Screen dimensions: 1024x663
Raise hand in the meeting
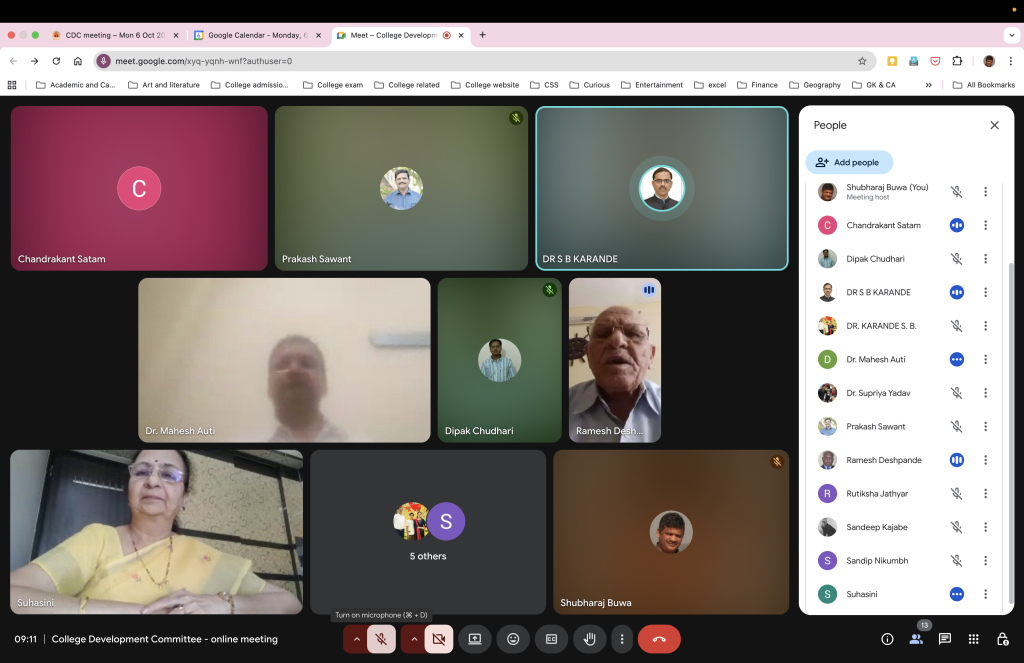589,639
